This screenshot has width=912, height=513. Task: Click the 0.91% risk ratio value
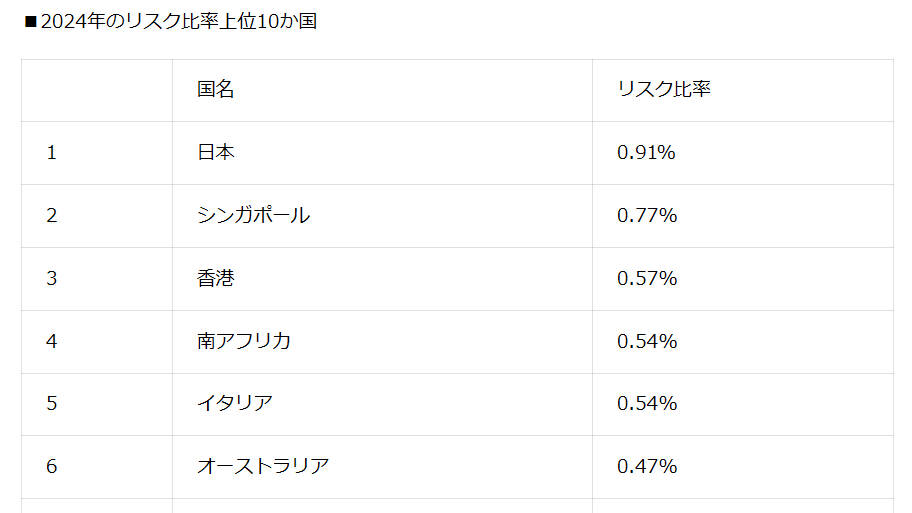click(646, 152)
